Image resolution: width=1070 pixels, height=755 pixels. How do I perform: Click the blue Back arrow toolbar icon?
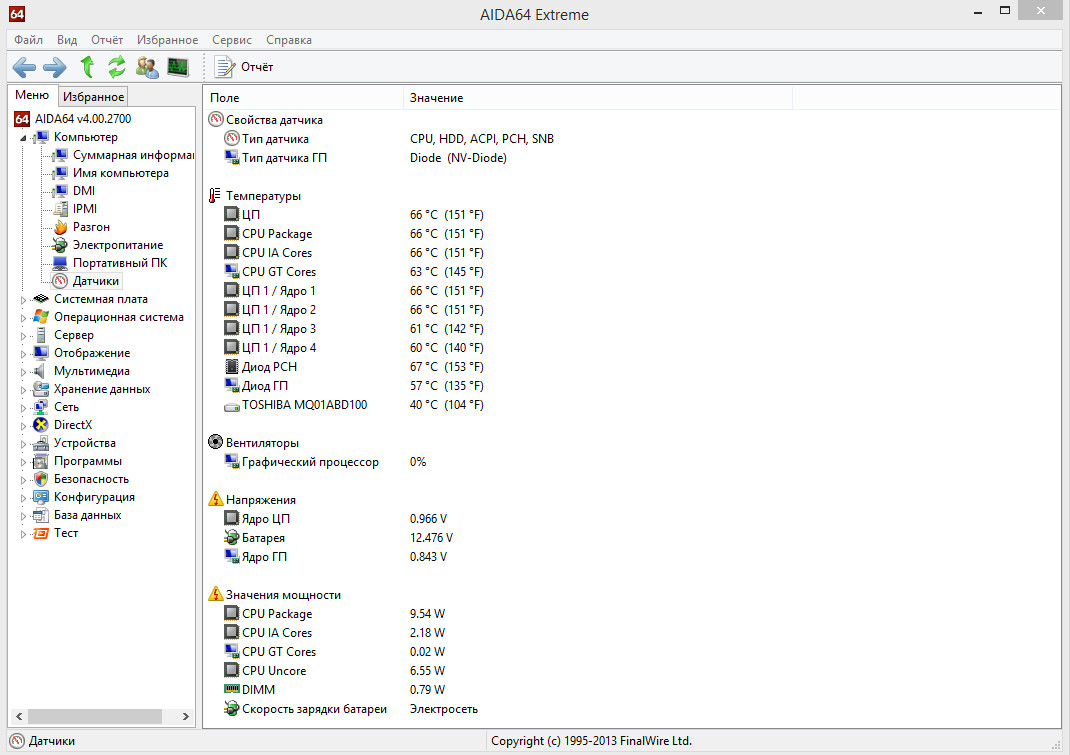pyautogui.click(x=24, y=67)
